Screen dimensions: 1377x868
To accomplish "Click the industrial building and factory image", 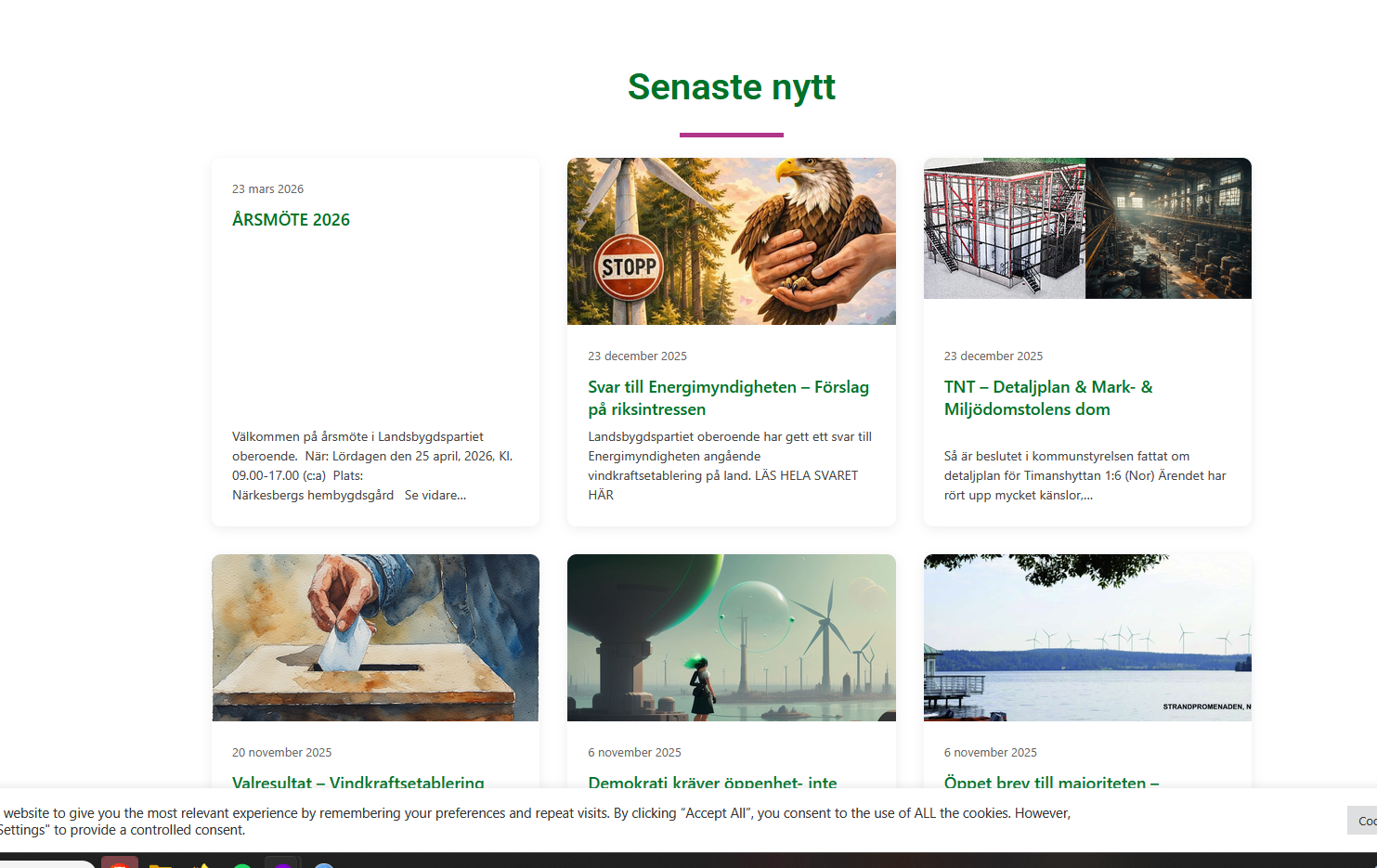I will pyautogui.click(x=1087, y=228).
